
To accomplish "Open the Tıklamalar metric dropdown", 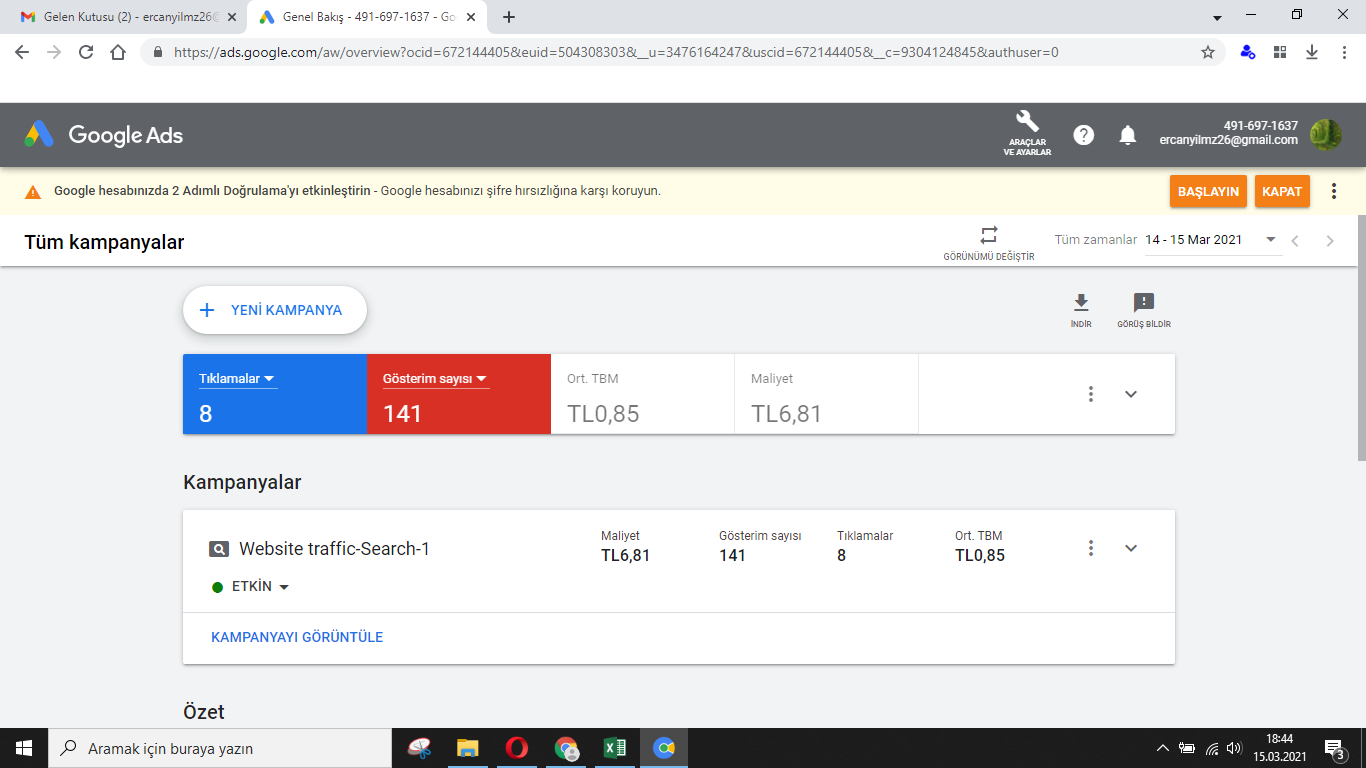I will [x=238, y=379].
